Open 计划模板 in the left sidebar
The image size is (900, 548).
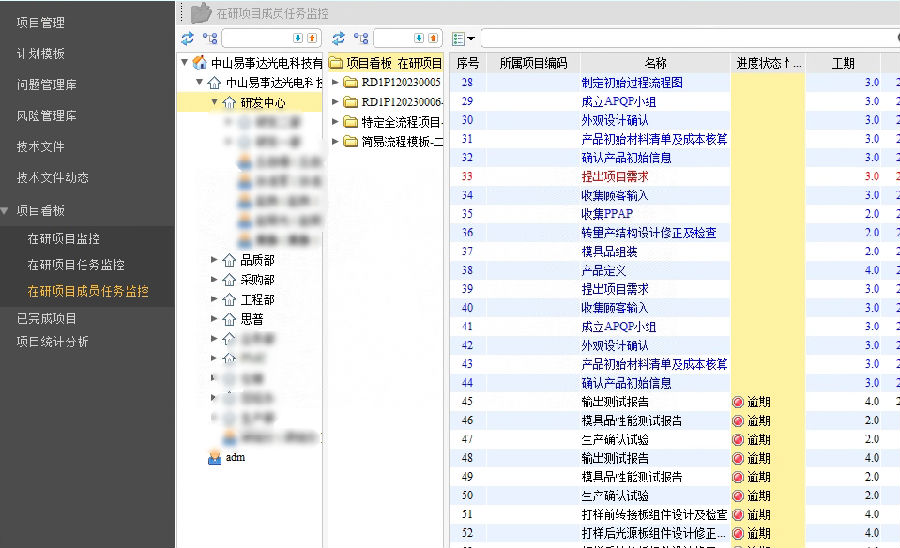[x=40, y=54]
